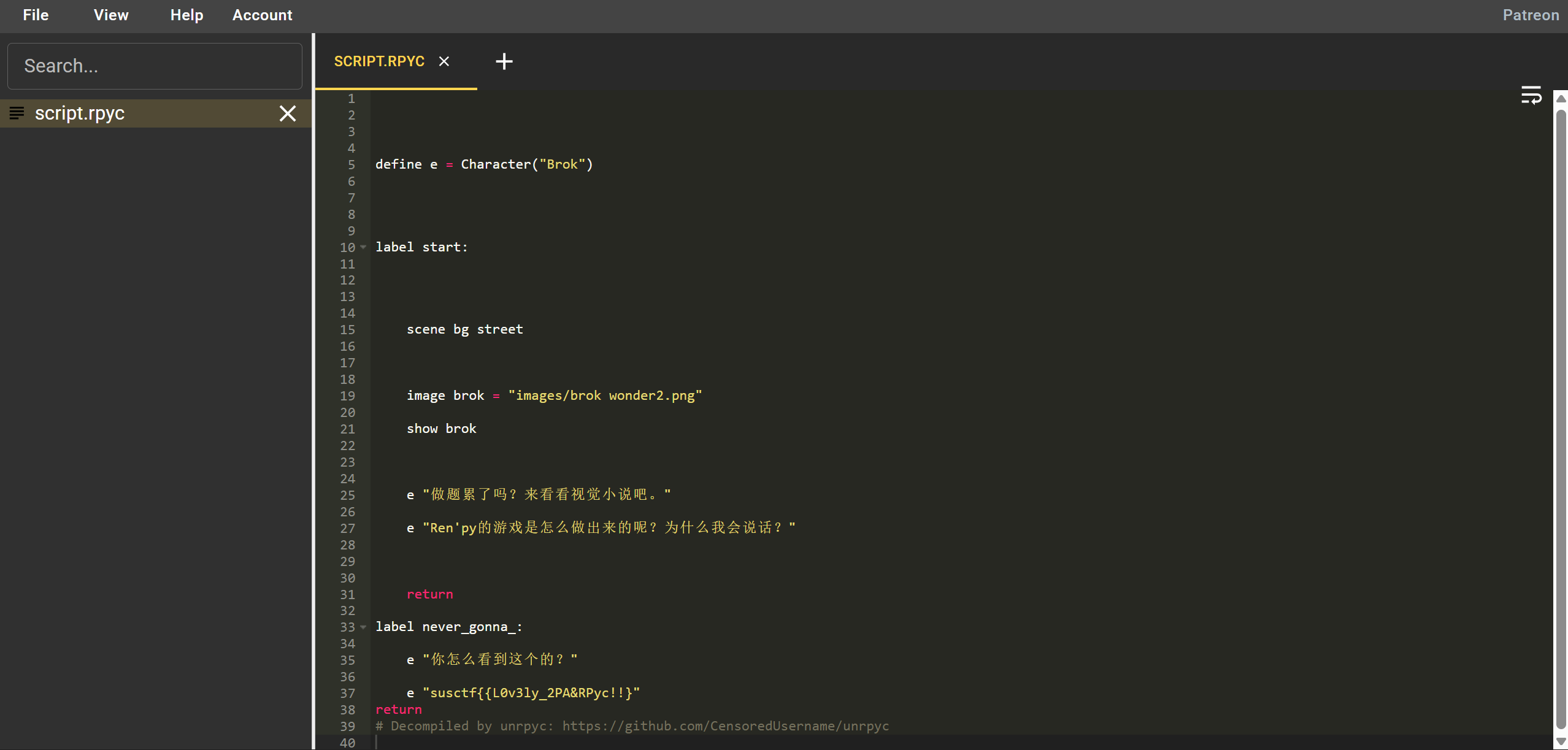
Task: Click the scrollbar down arrow
Action: pyautogui.click(x=1561, y=742)
